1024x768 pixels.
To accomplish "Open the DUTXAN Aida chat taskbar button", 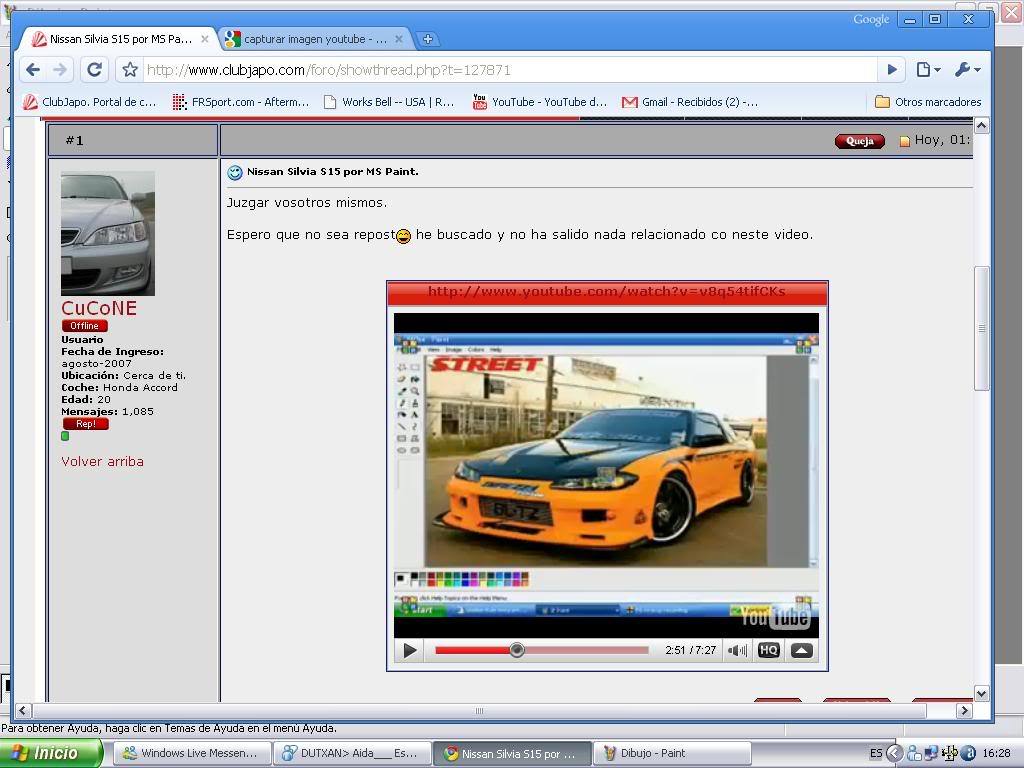I will tap(352, 754).
